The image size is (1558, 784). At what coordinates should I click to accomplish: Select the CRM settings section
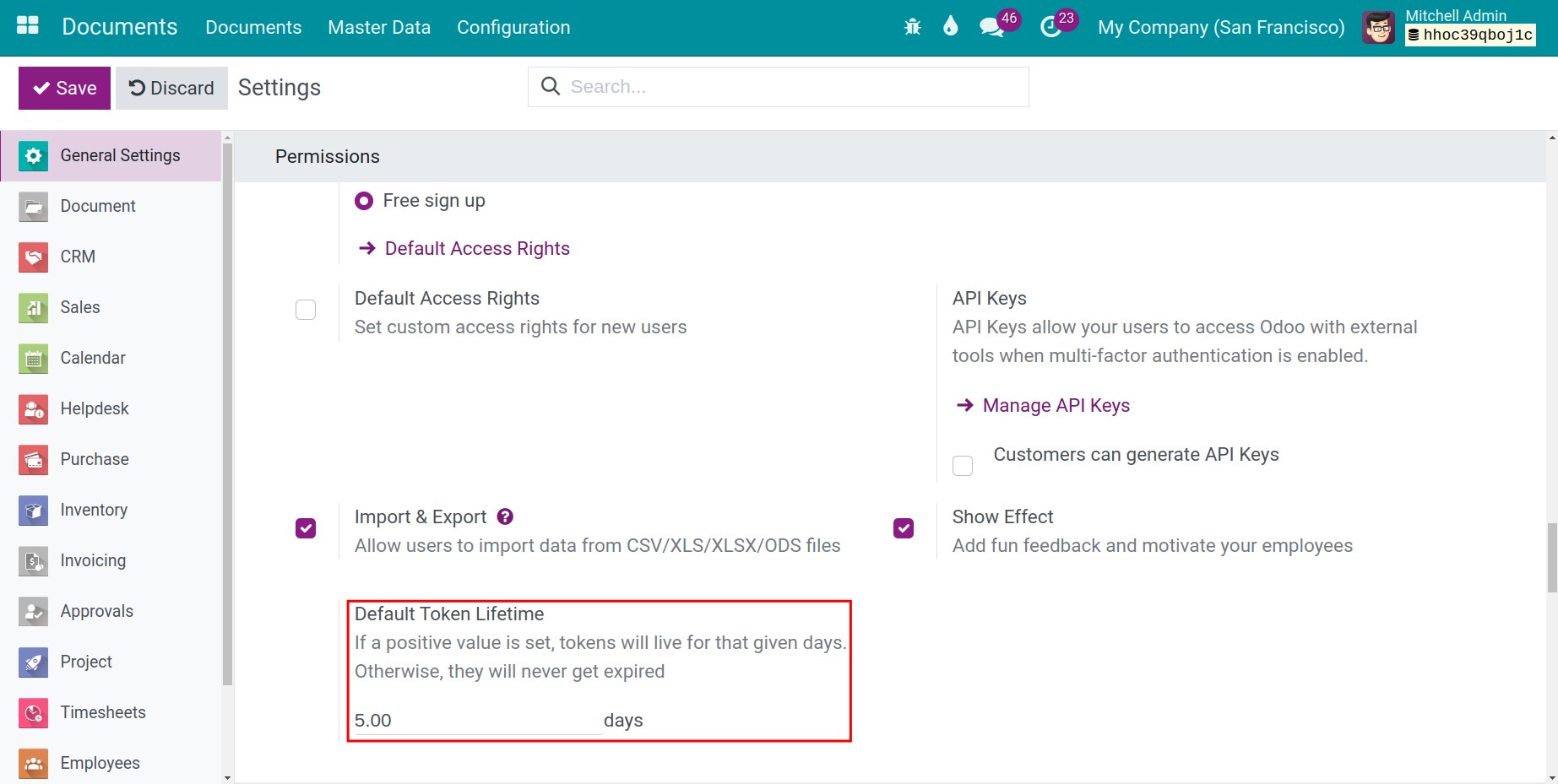(x=77, y=257)
